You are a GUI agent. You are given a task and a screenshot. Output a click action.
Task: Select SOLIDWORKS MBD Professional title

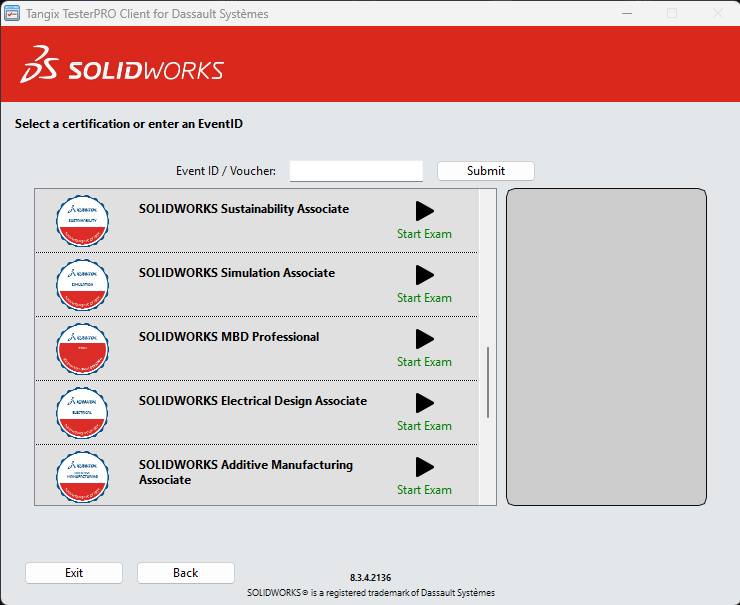229,337
